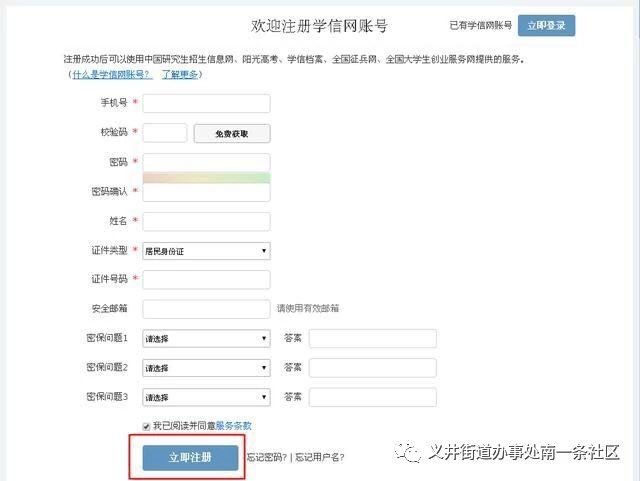The width and height of the screenshot is (640, 481).
Task: Click the 免费获取 code button
Action: (232, 134)
